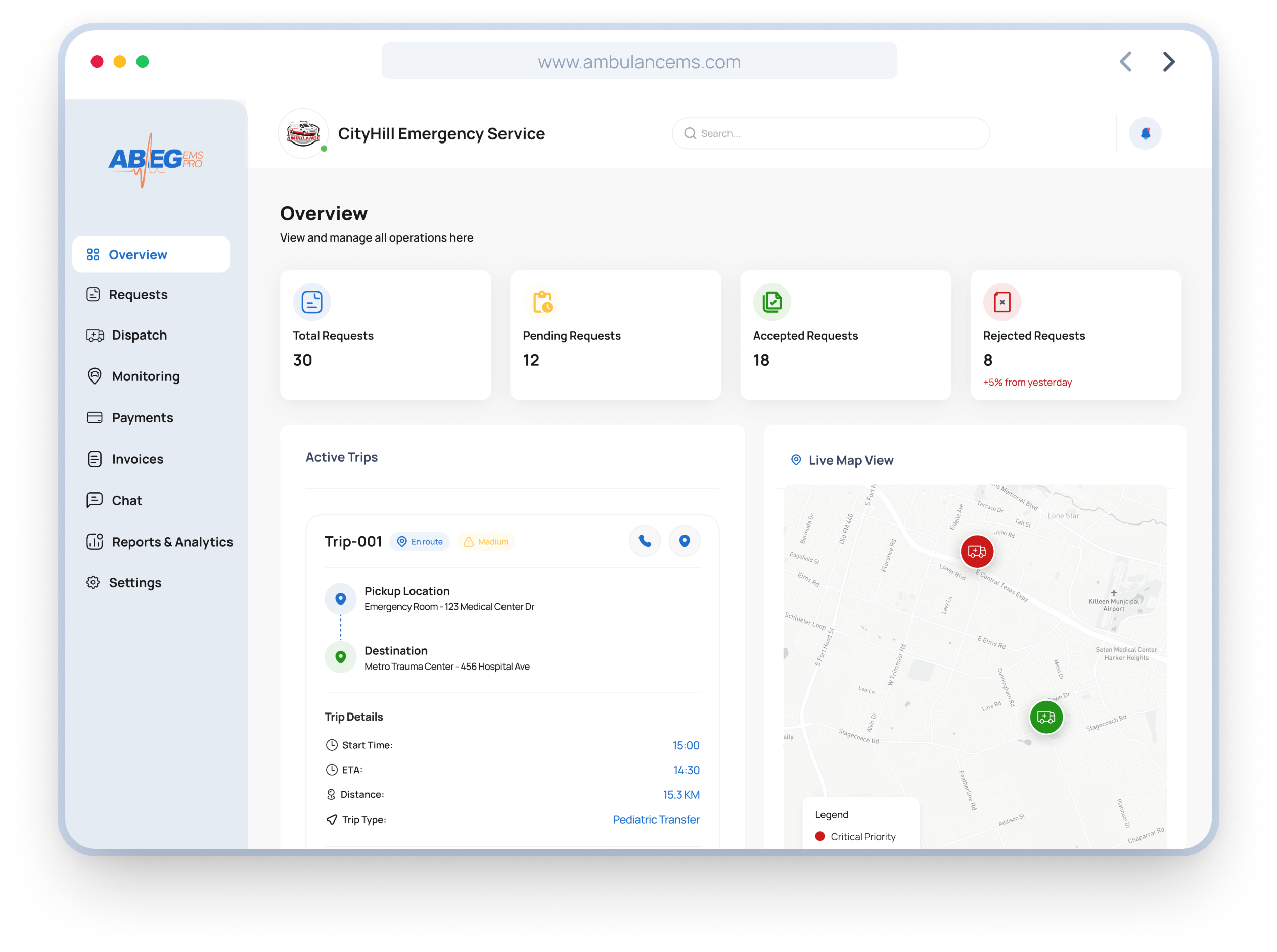Viewport: 1277px width, 952px height.
Task: Click the CityHill ambulance profile avatar
Action: [x=303, y=134]
